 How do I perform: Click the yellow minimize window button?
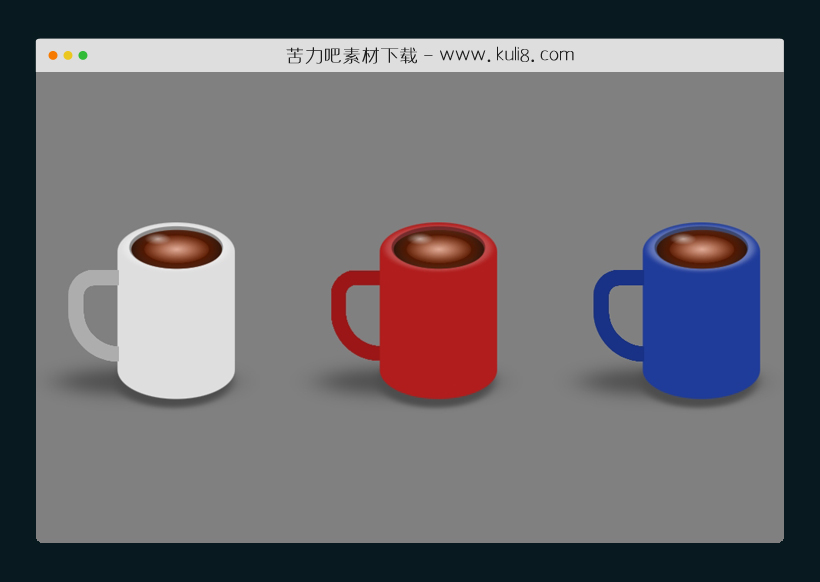[67, 55]
